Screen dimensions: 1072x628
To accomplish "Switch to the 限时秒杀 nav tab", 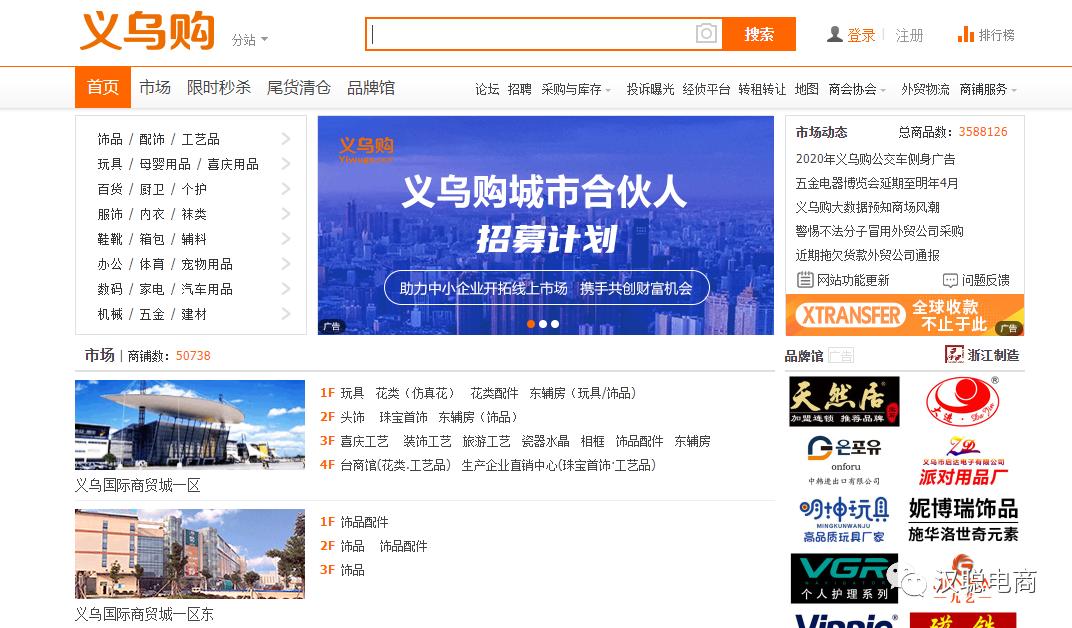I will click(220, 87).
